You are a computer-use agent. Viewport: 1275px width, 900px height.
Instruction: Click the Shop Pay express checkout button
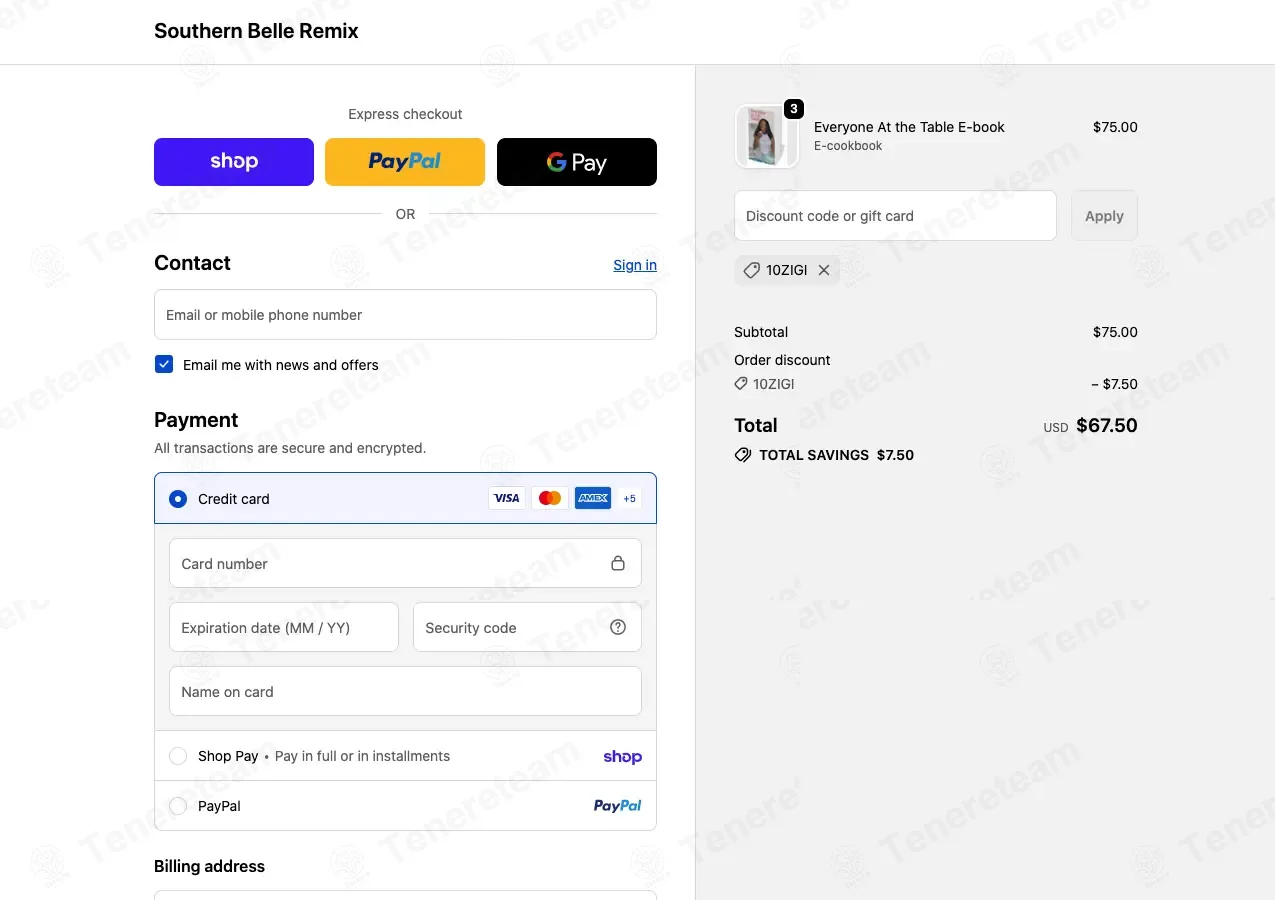click(x=234, y=162)
